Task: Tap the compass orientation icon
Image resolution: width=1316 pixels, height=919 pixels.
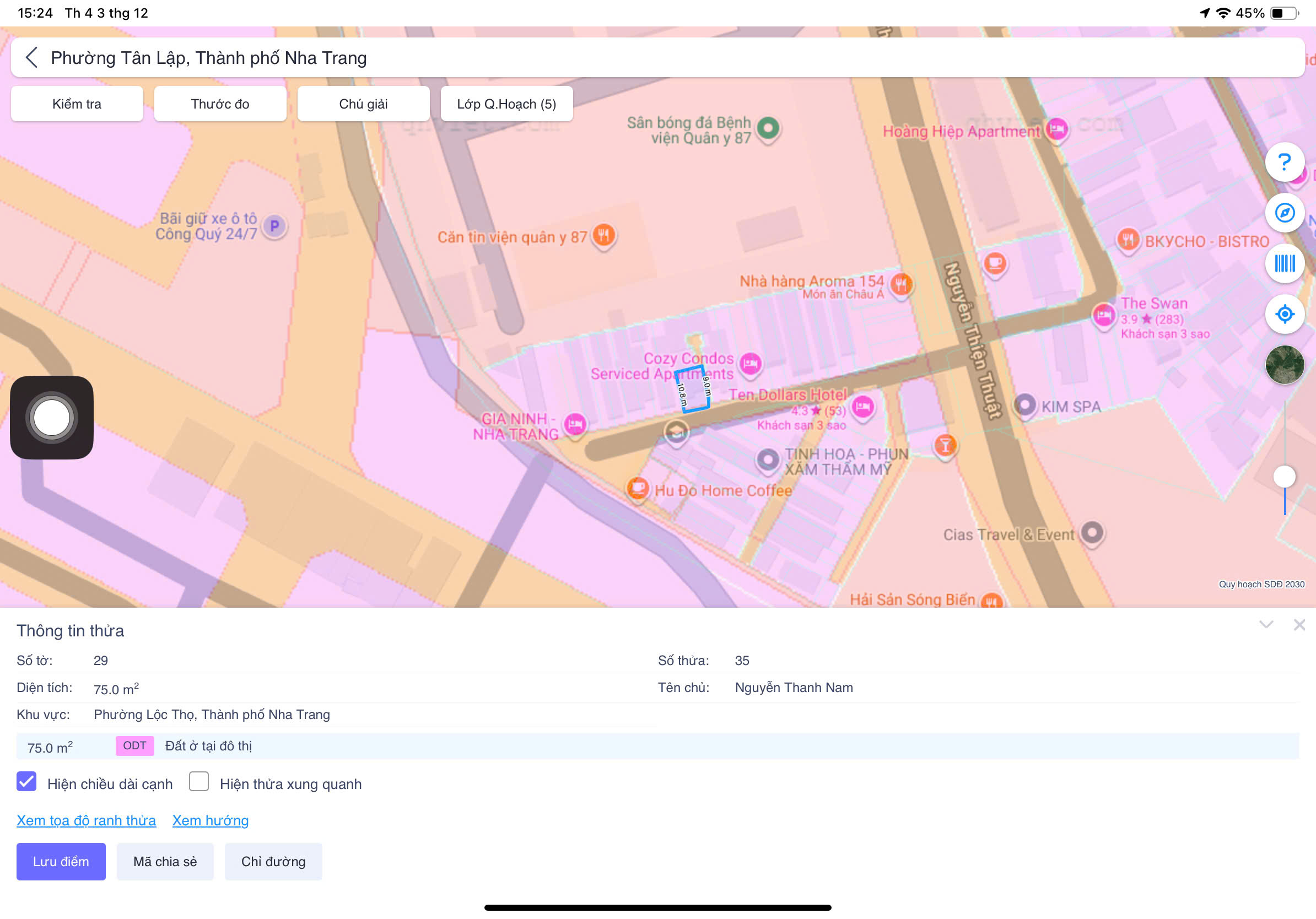Action: (x=1285, y=213)
